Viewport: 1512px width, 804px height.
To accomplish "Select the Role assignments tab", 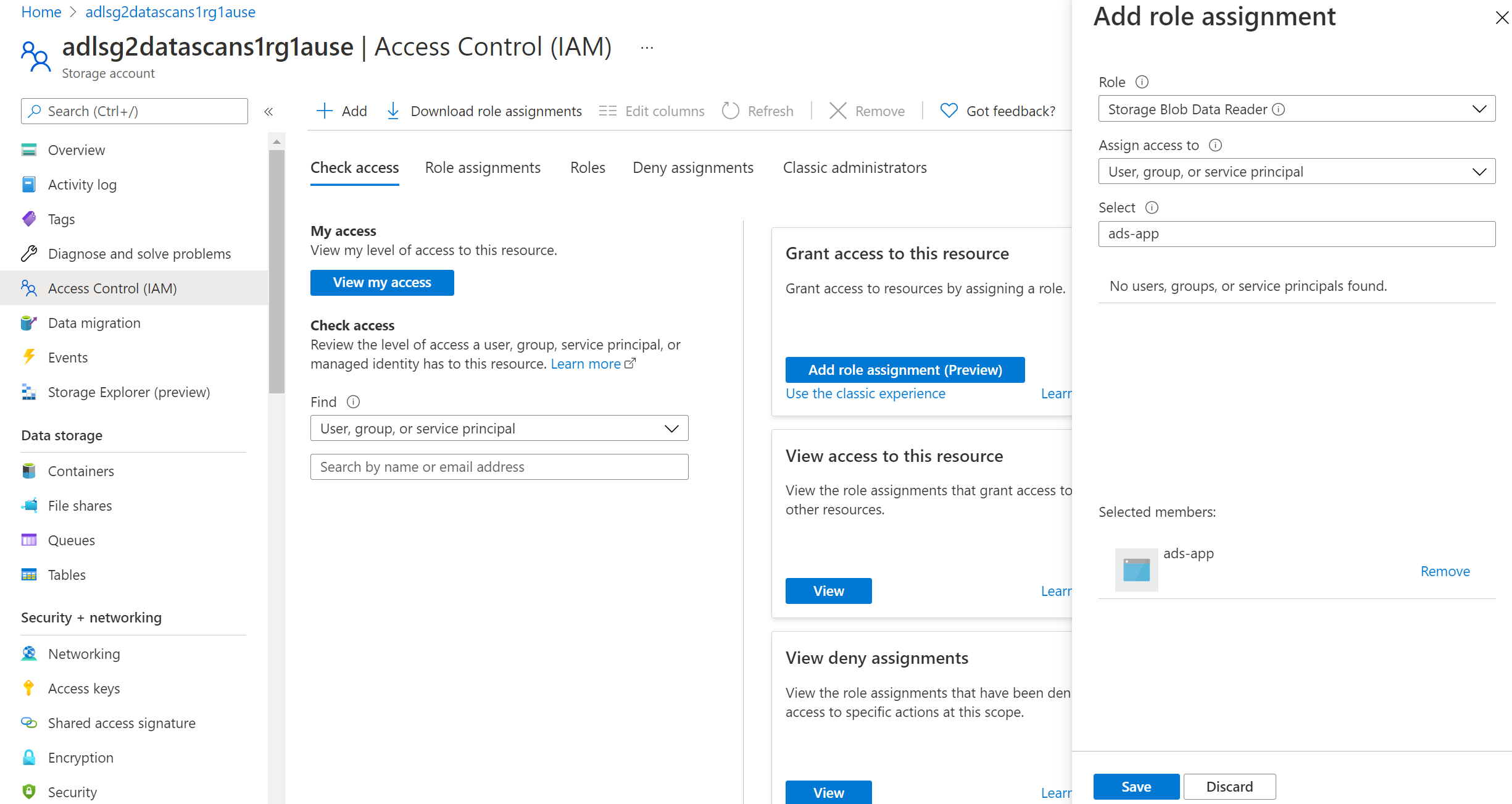I will click(x=482, y=167).
